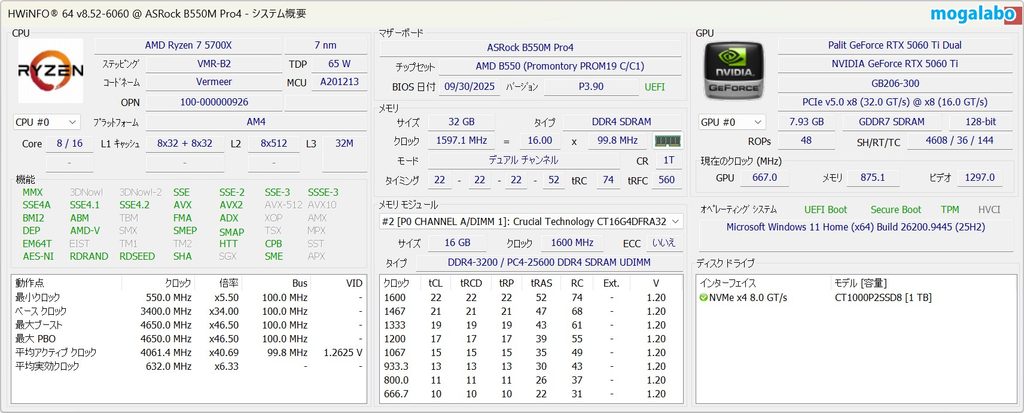Screen dimensions: 1024x413
Task: Open the CPU #0 selector dropdown
Action: pyautogui.click(x=47, y=122)
